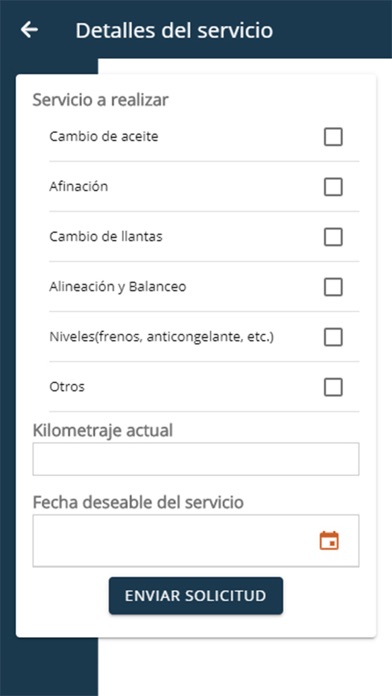Focus the Kilometraje actual input field
The image size is (392, 696).
click(x=196, y=459)
